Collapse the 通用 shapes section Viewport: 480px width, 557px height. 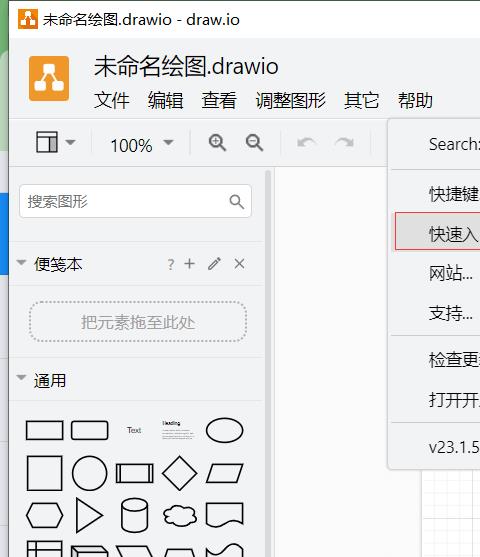point(22,377)
